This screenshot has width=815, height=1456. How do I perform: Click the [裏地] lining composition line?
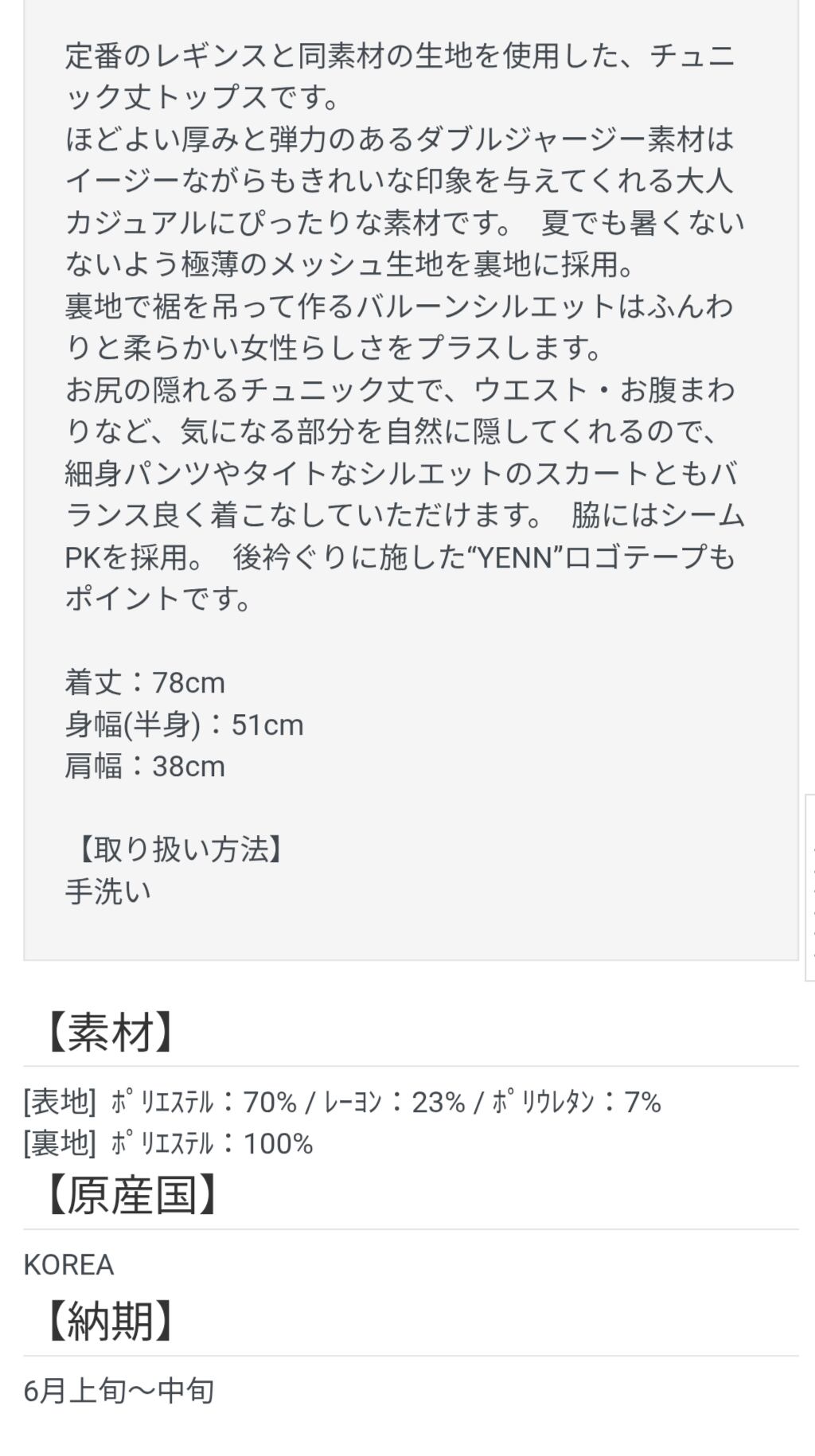click(x=168, y=1144)
